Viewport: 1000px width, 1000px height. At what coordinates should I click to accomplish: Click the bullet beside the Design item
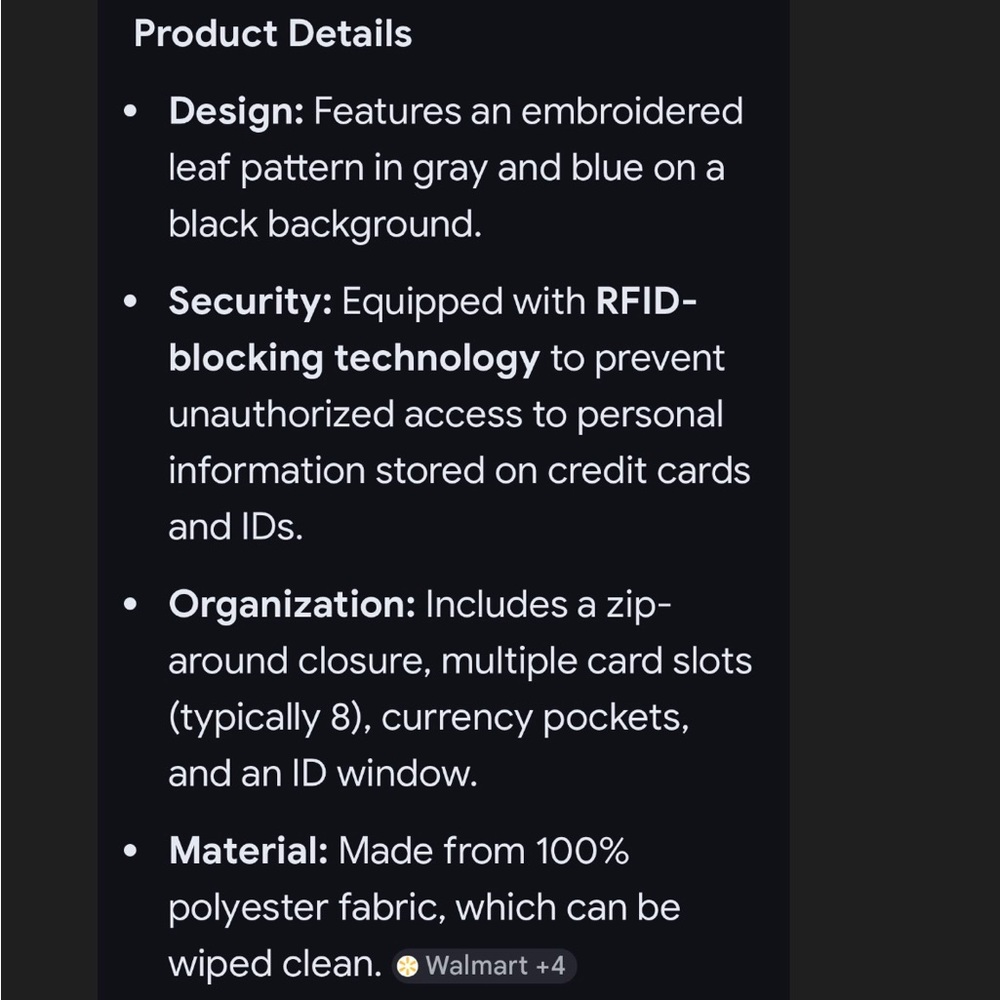(130, 112)
